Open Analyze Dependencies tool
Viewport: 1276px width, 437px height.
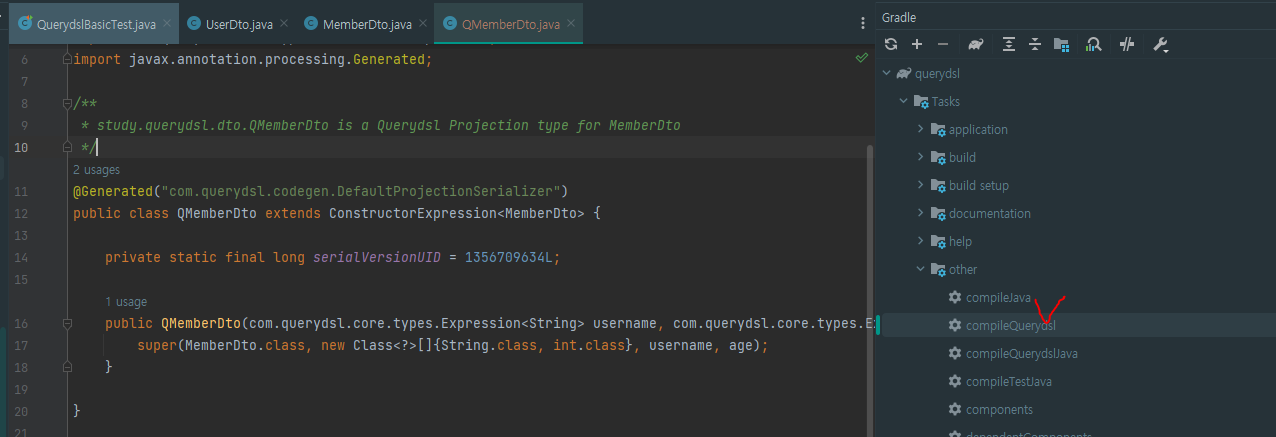1093,44
